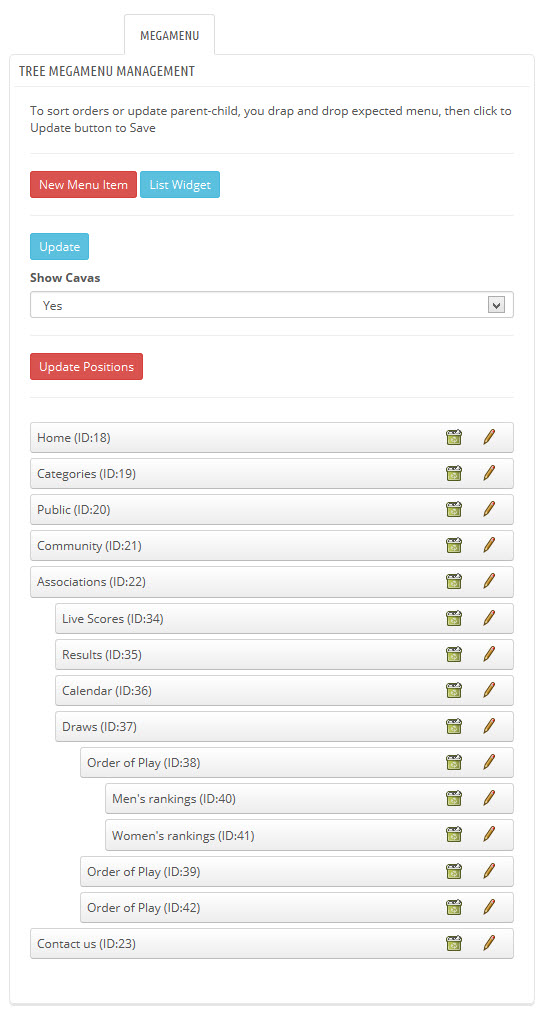Edit Women's rankings (ID:41) with pencil icon
The image size is (545, 1017).
tap(489, 835)
